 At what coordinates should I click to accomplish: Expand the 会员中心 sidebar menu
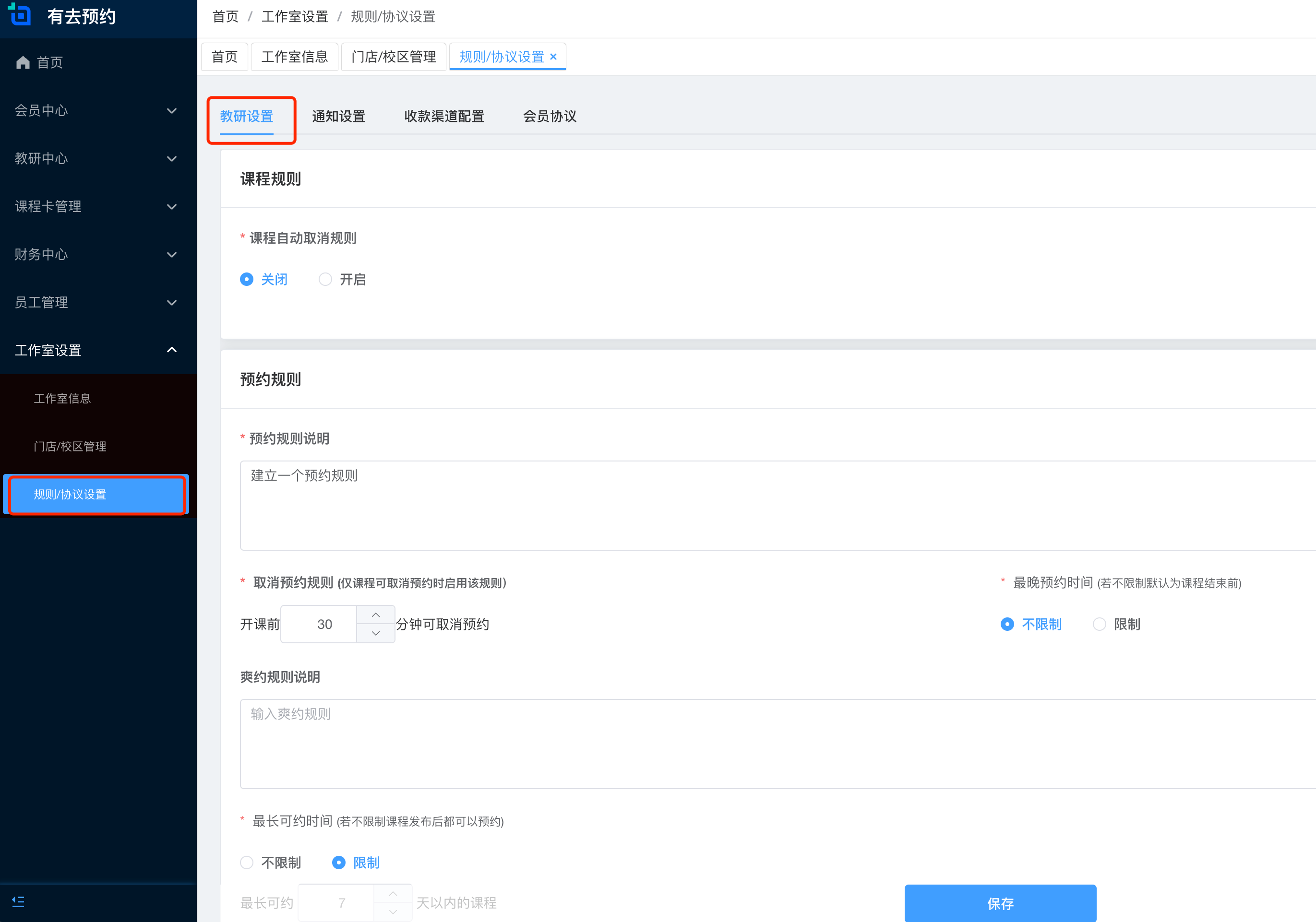click(x=98, y=111)
